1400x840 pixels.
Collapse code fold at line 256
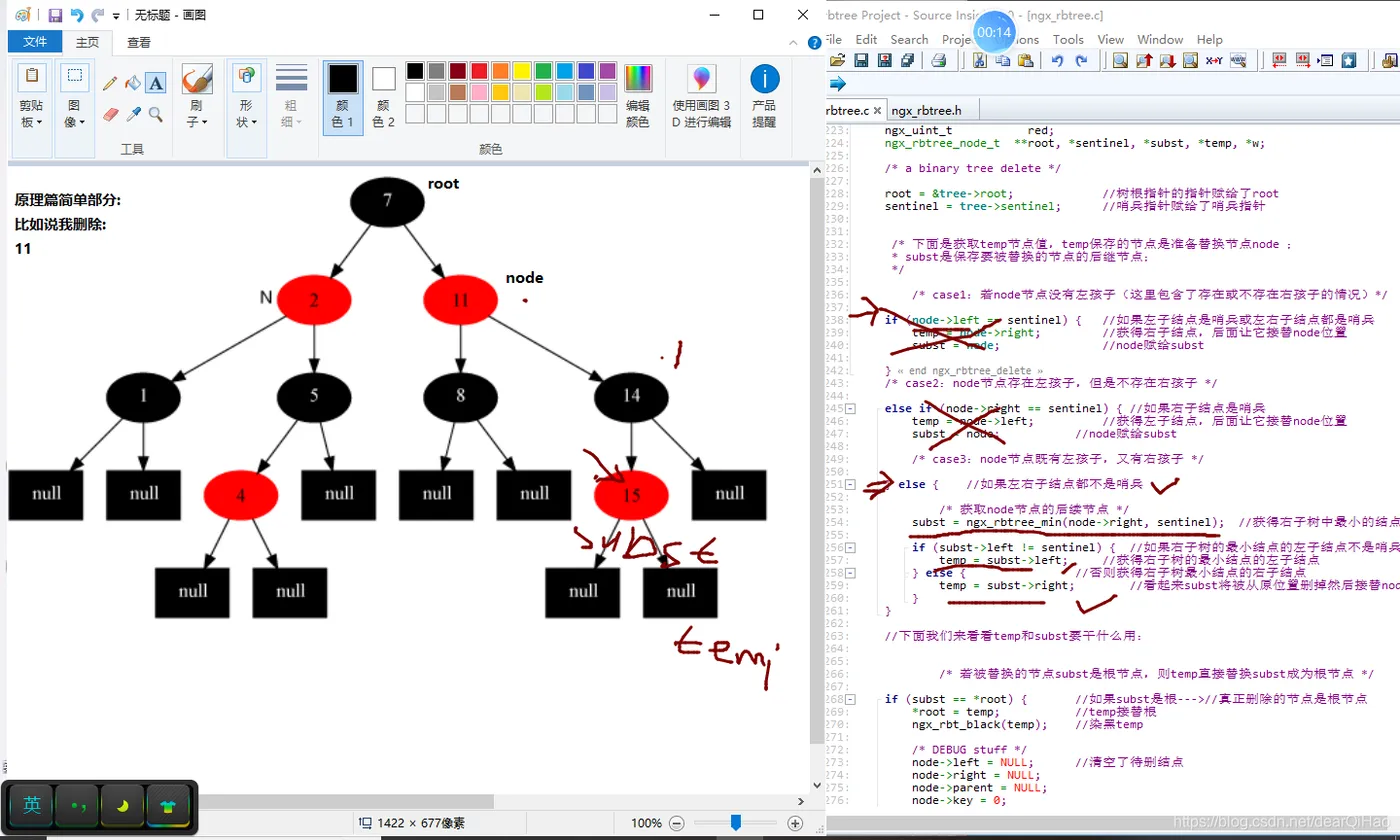851,547
